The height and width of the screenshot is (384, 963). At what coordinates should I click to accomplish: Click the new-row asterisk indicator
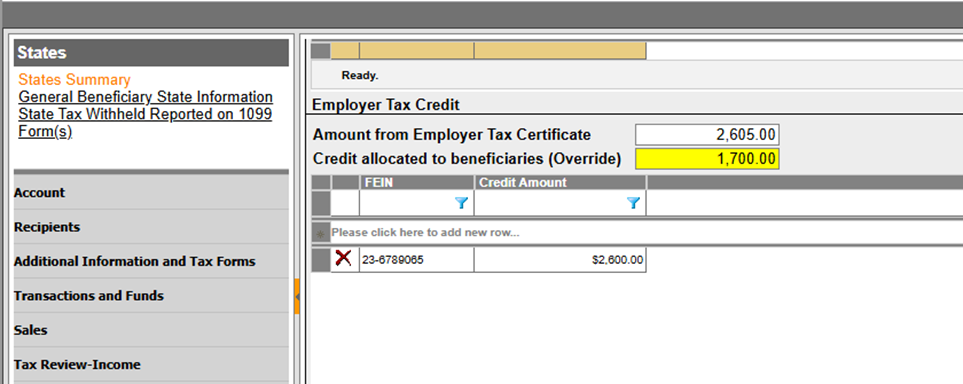pyautogui.click(x=321, y=233)
